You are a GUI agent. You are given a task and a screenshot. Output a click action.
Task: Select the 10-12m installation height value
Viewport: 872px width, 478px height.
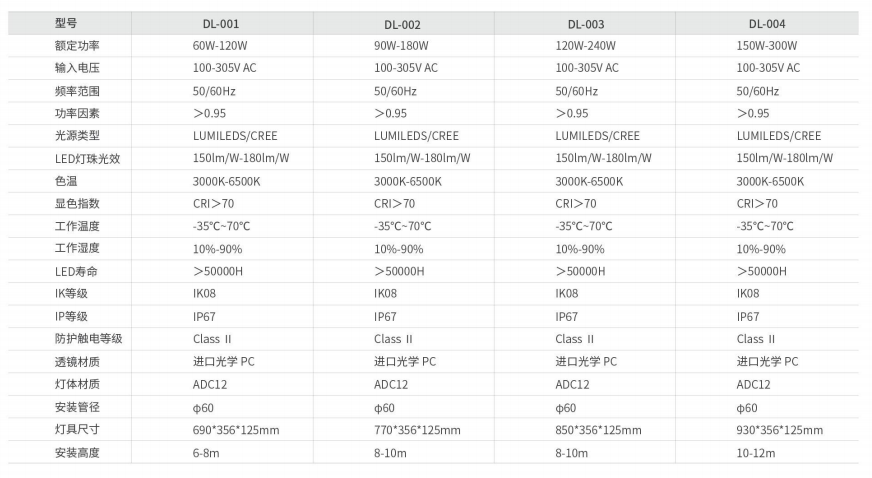pos(756,453)
